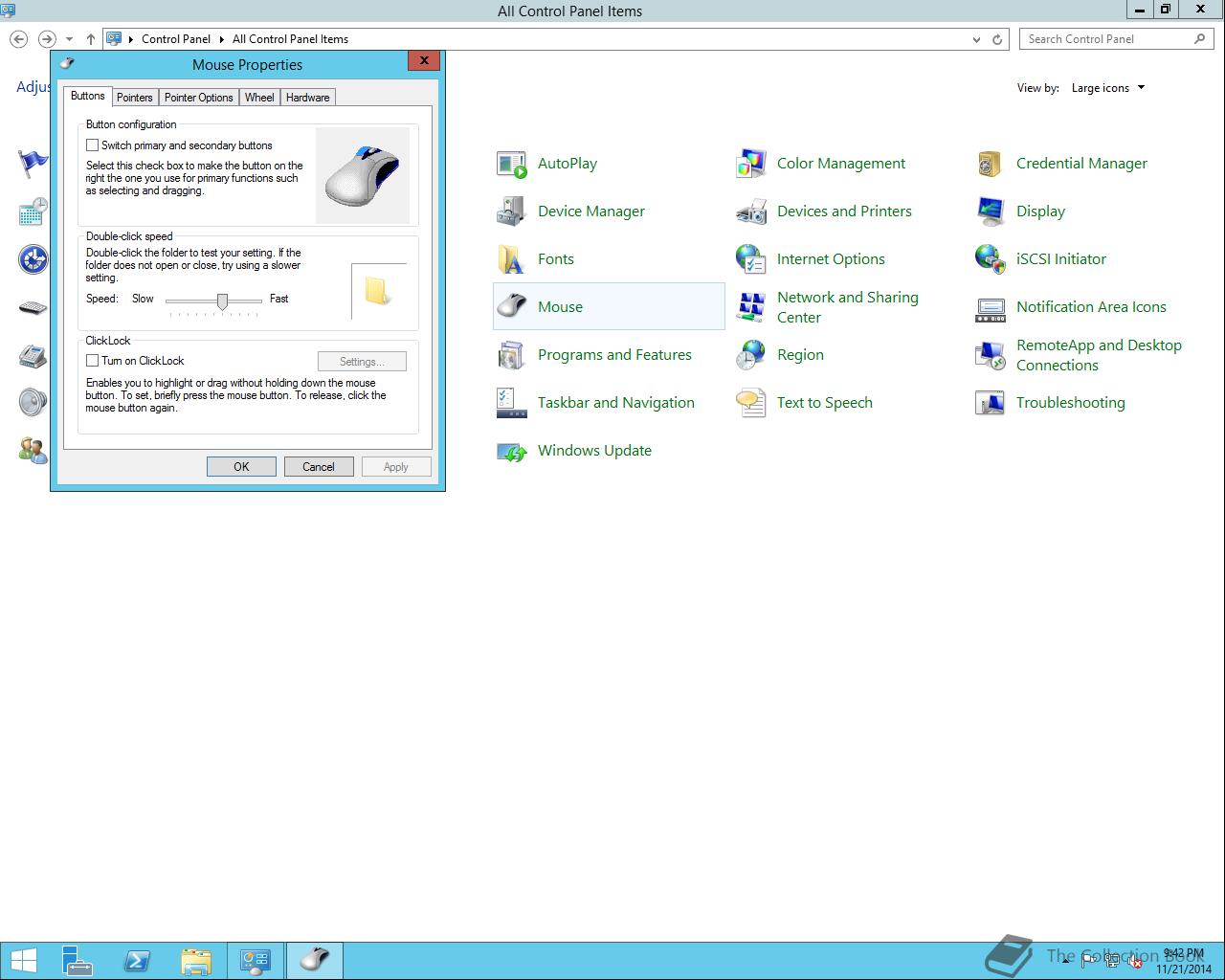Open the Windows Update icon
This screenshot has width=1225, height=980.
512,451
